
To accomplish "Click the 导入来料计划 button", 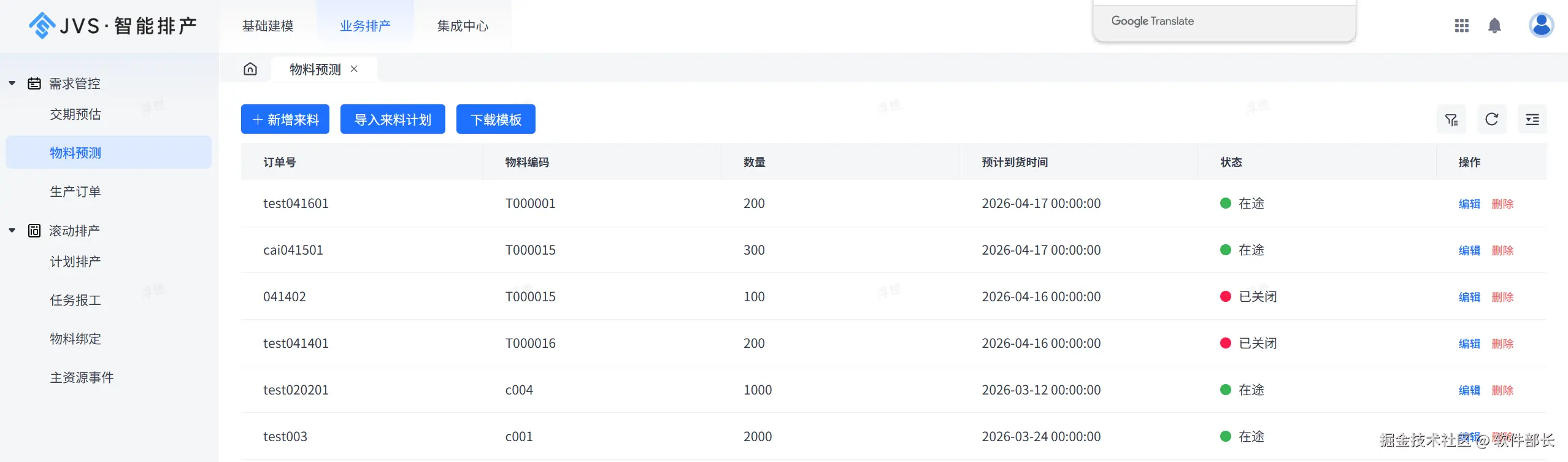I will coord(393,120).
